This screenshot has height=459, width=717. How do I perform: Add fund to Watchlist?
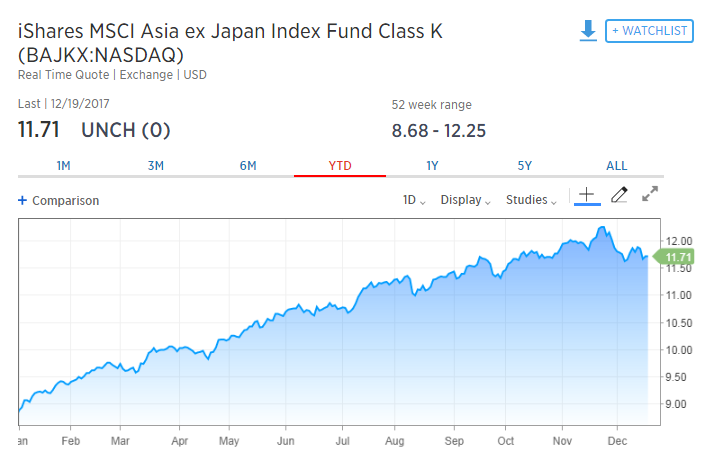(649, 31)
